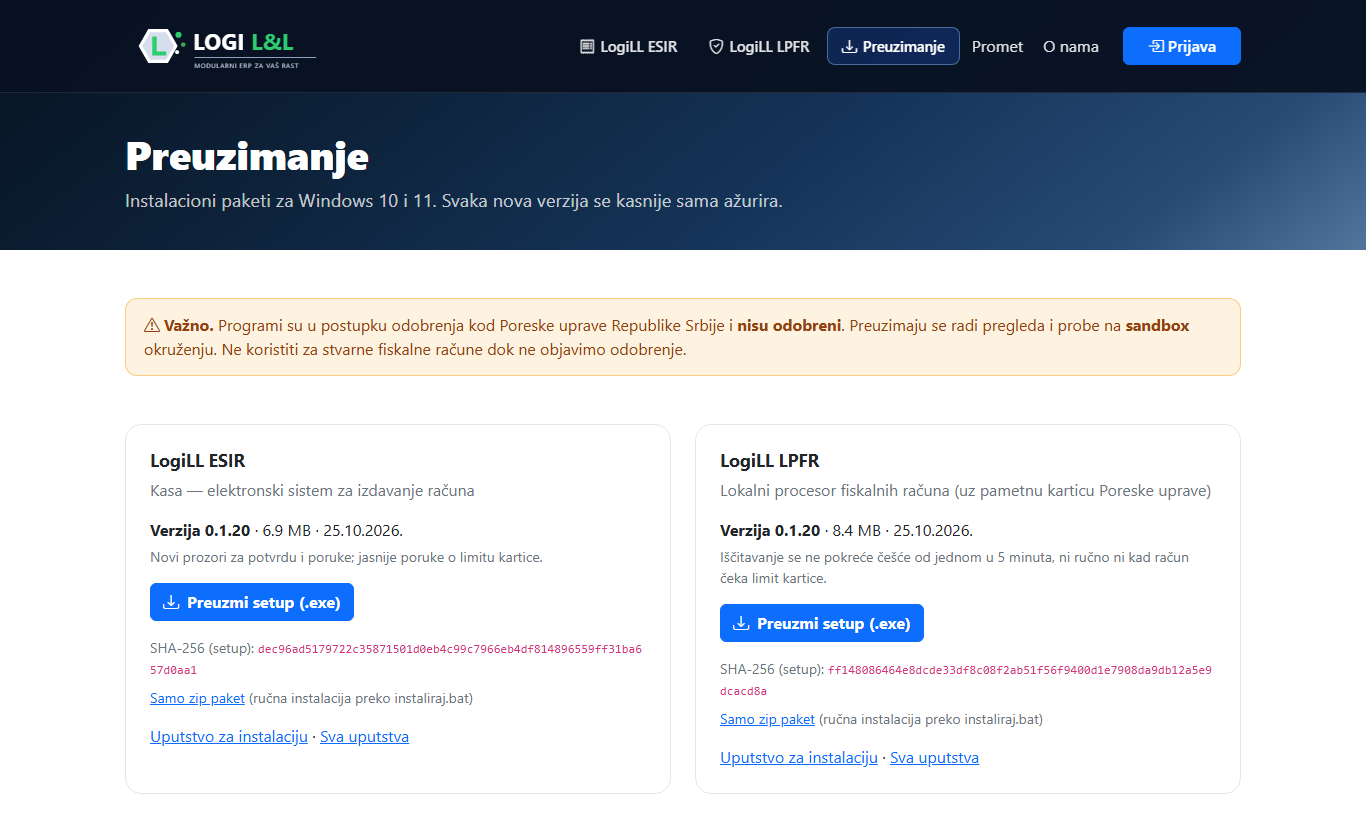
Task: Click 'Iščitavanje se ne pokreće češće' note
Action: pos(954,568)
